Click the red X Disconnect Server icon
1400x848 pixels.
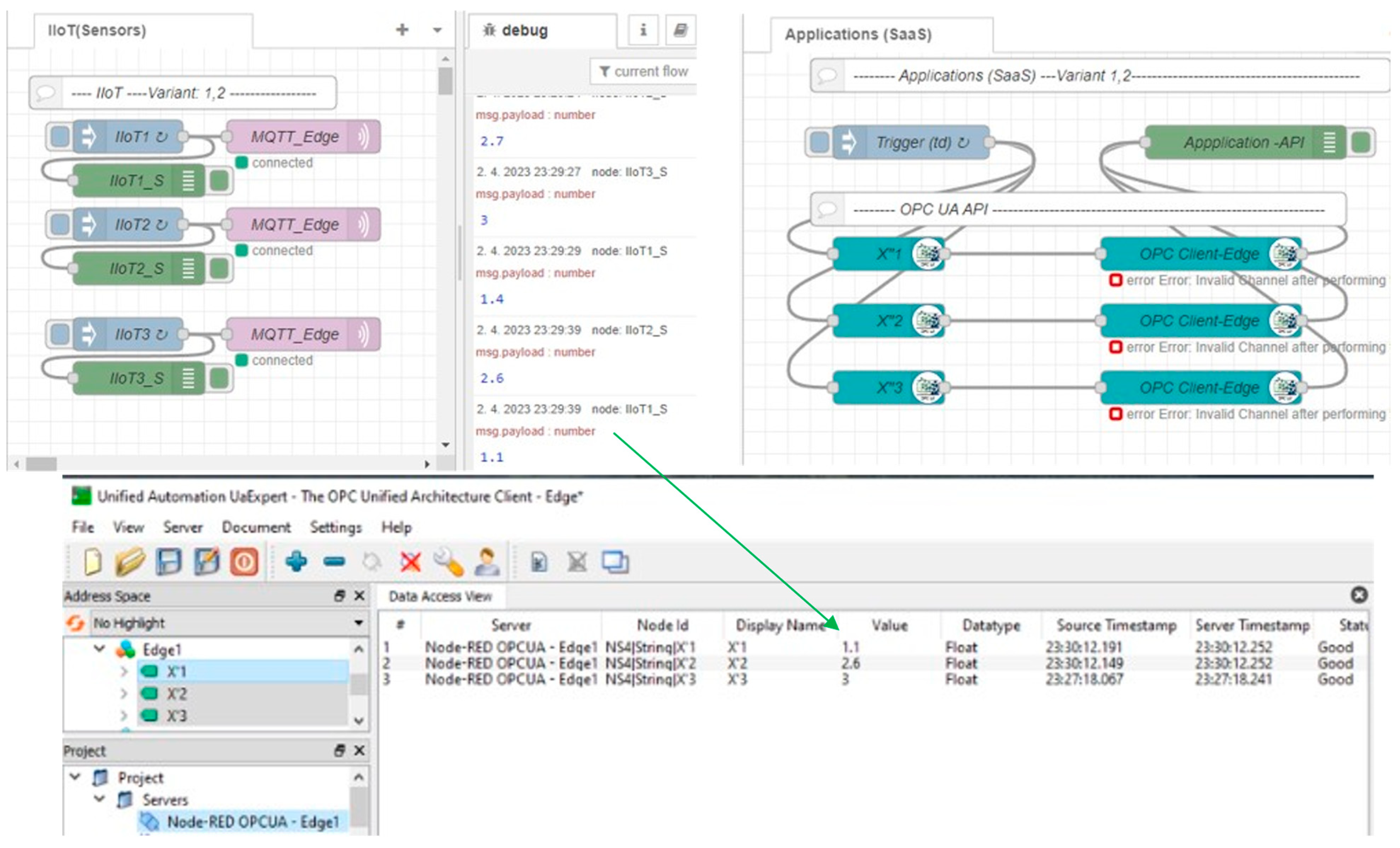(410, 562)
